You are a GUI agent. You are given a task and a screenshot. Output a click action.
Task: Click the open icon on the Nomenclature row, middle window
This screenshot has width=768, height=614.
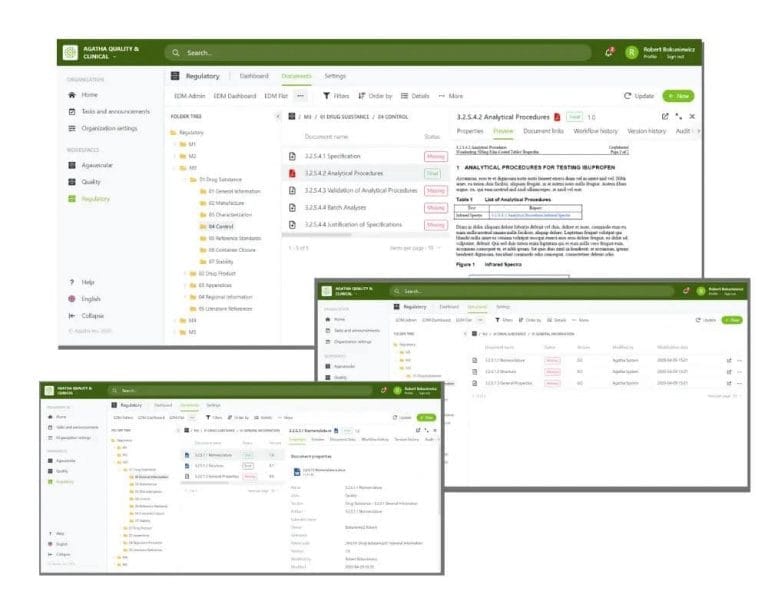[x=729, y=360]
